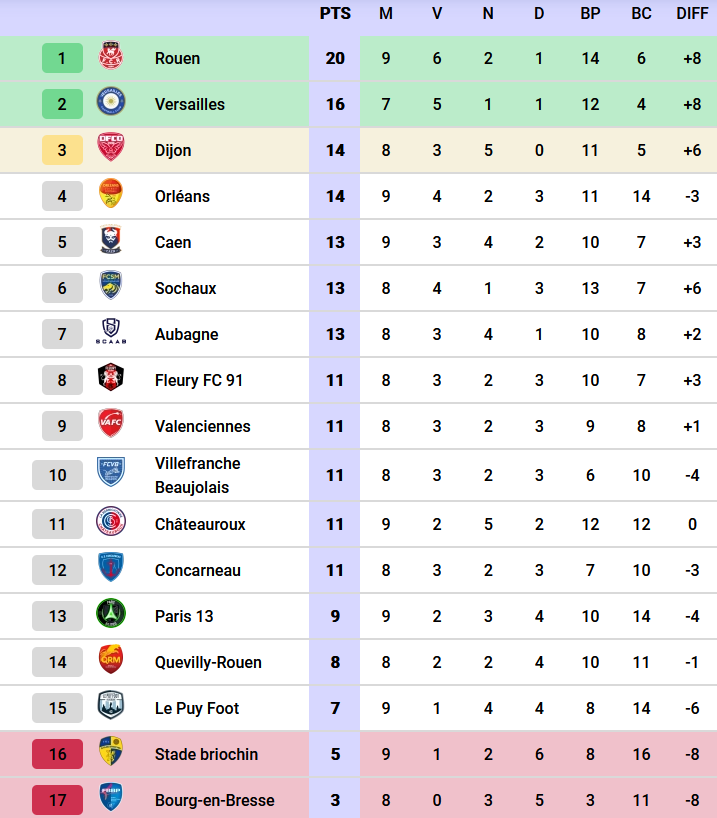Click the green rank 1 badge
This screenshot has width=717, height=818.
pos(62,58)
